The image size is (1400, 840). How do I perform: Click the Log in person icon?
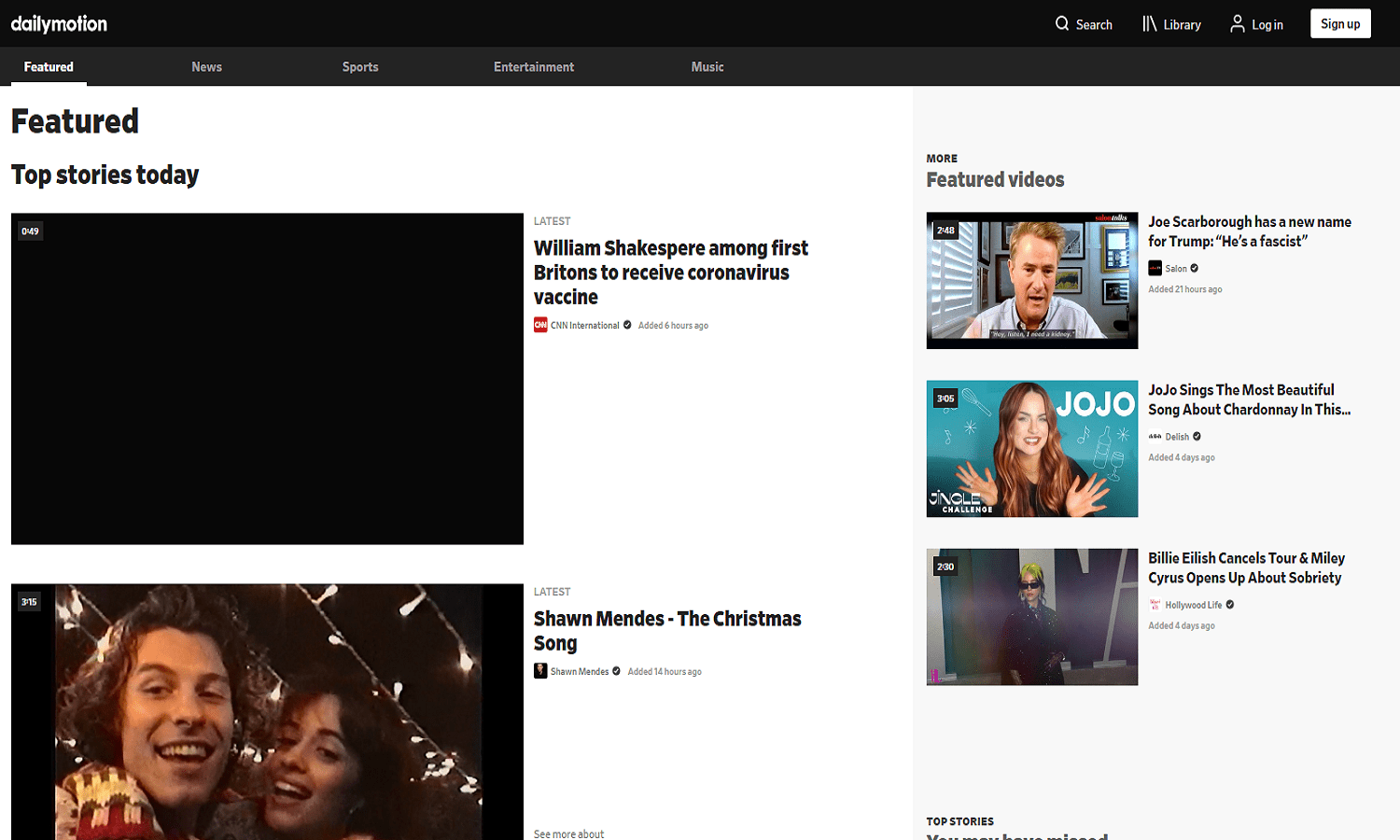1237,23
